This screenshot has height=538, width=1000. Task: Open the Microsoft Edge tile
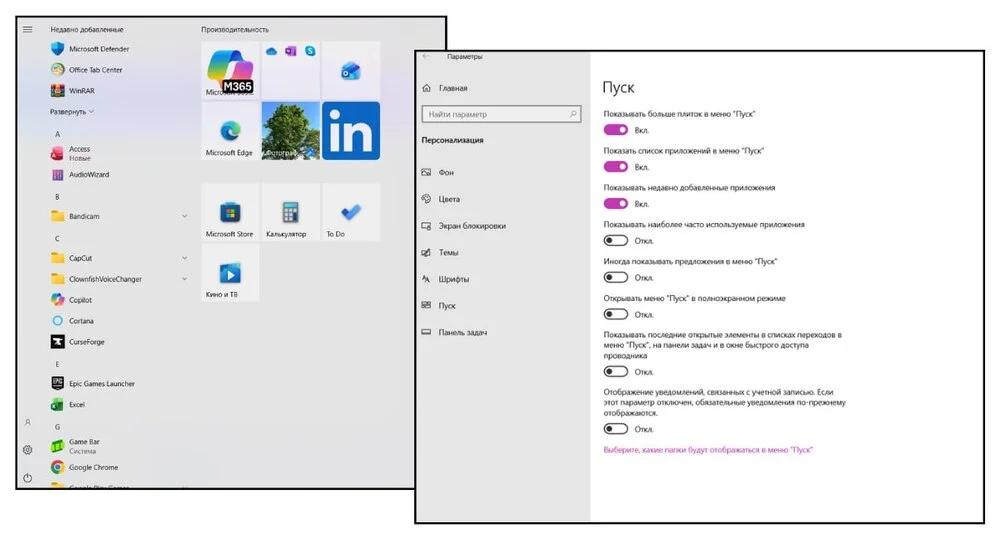tap(230, 131)
